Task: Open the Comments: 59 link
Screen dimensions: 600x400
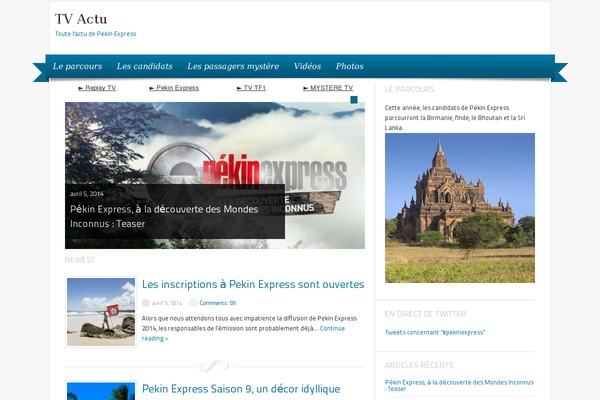Action: point(217,303)
